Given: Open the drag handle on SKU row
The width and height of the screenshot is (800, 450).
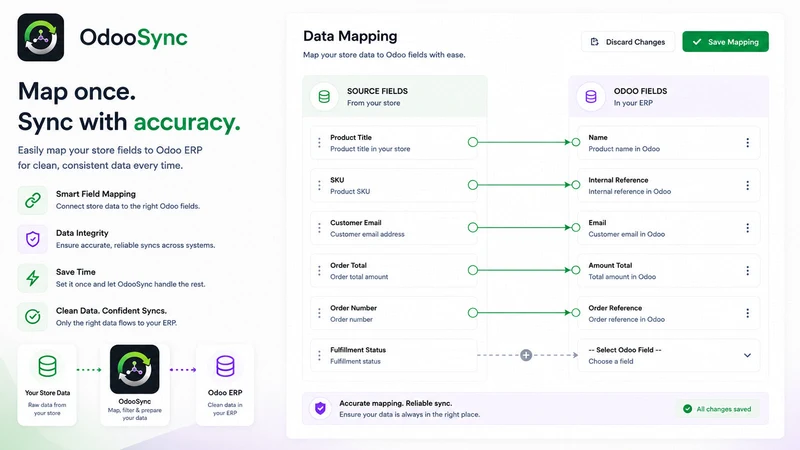Looking at the screenshot, I should point(319,185).
